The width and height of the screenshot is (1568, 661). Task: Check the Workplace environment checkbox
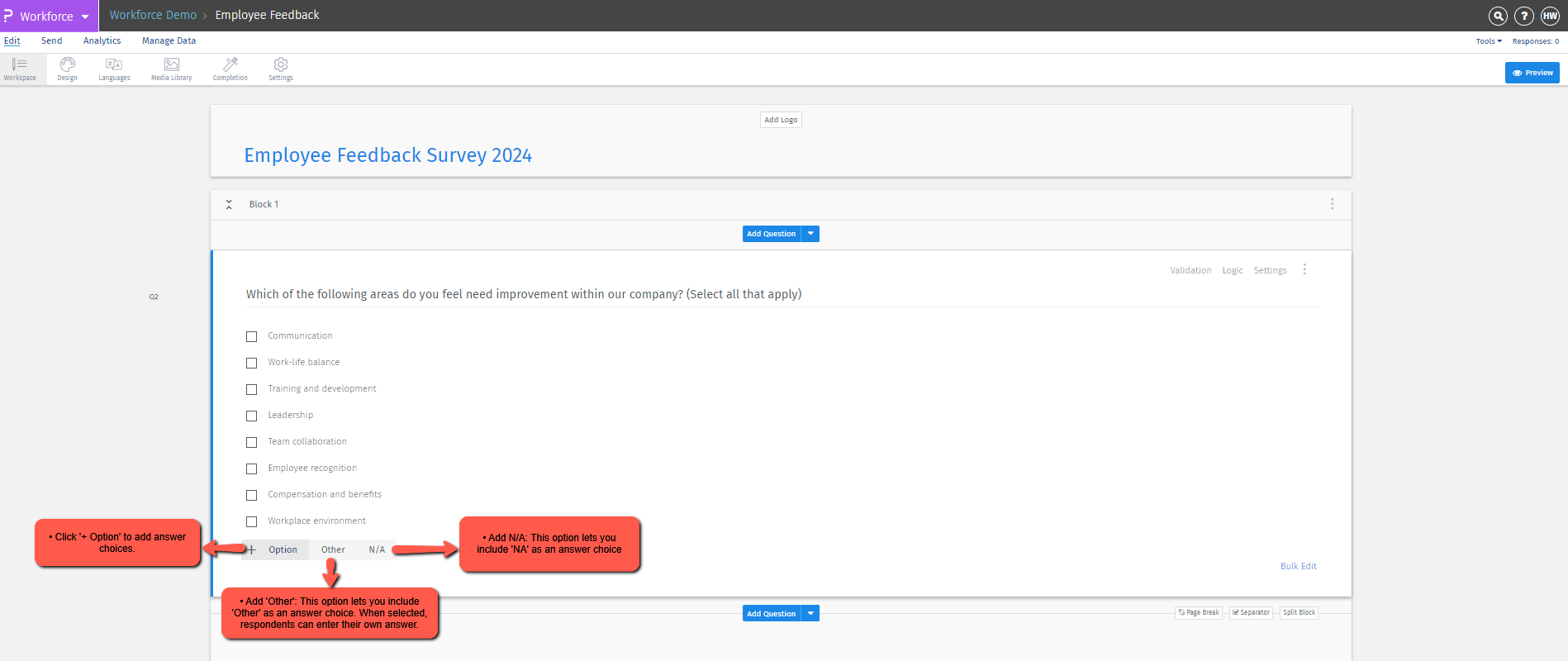(252, 521)
